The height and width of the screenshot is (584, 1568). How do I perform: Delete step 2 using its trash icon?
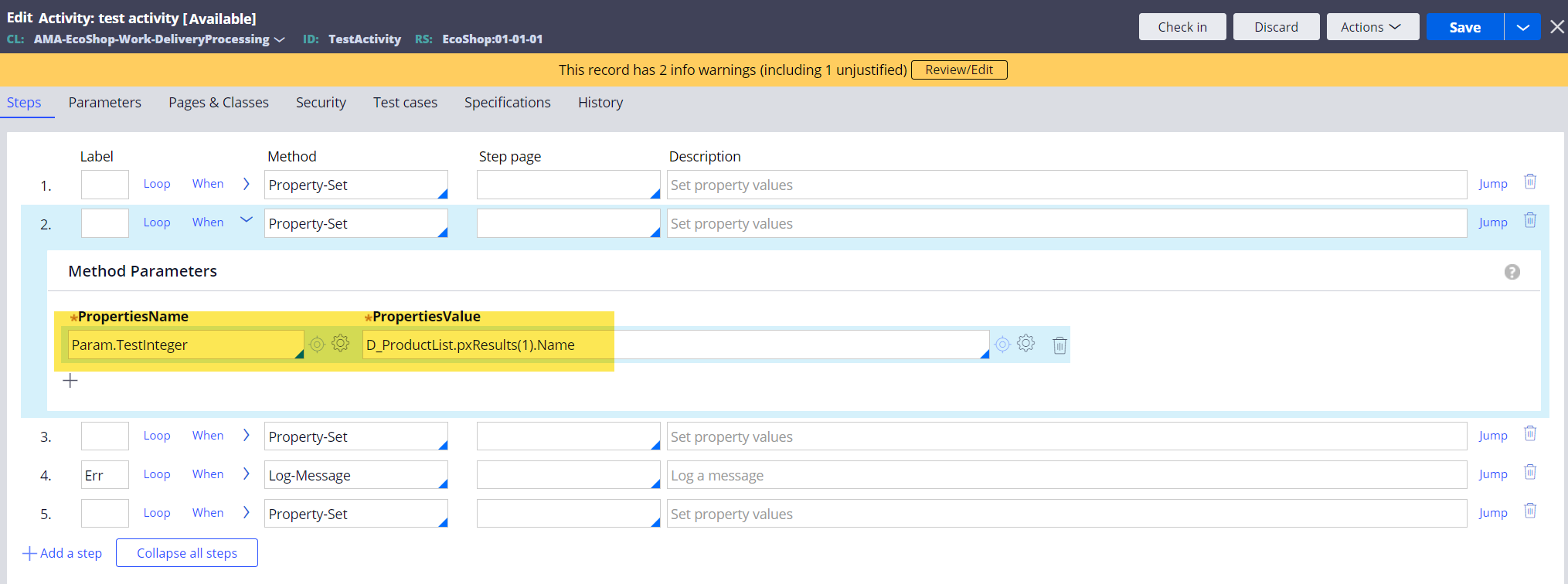tap(1529, 220)
